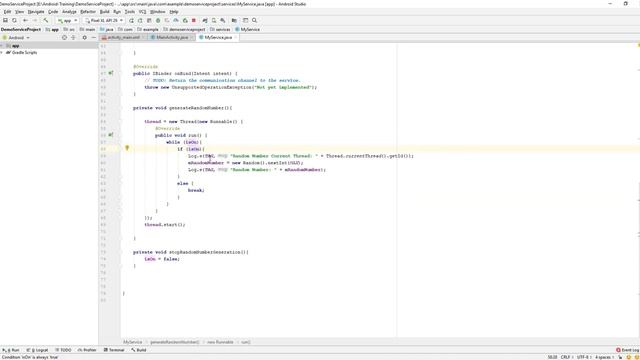Open the Run tool window button
640x360 pixels.
[x=11, y=350]
